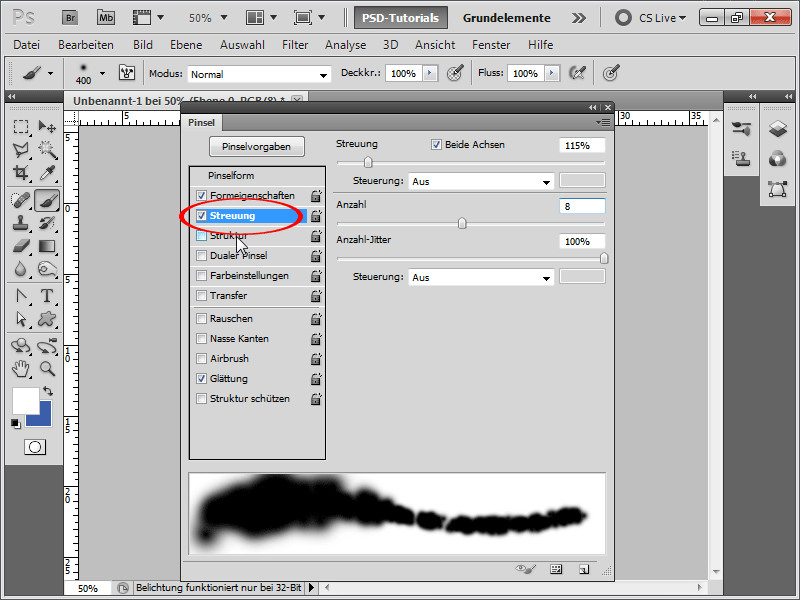This screenshot has height=600, width=800.
Task: Open the Datei menu
Action: [27, 45]
